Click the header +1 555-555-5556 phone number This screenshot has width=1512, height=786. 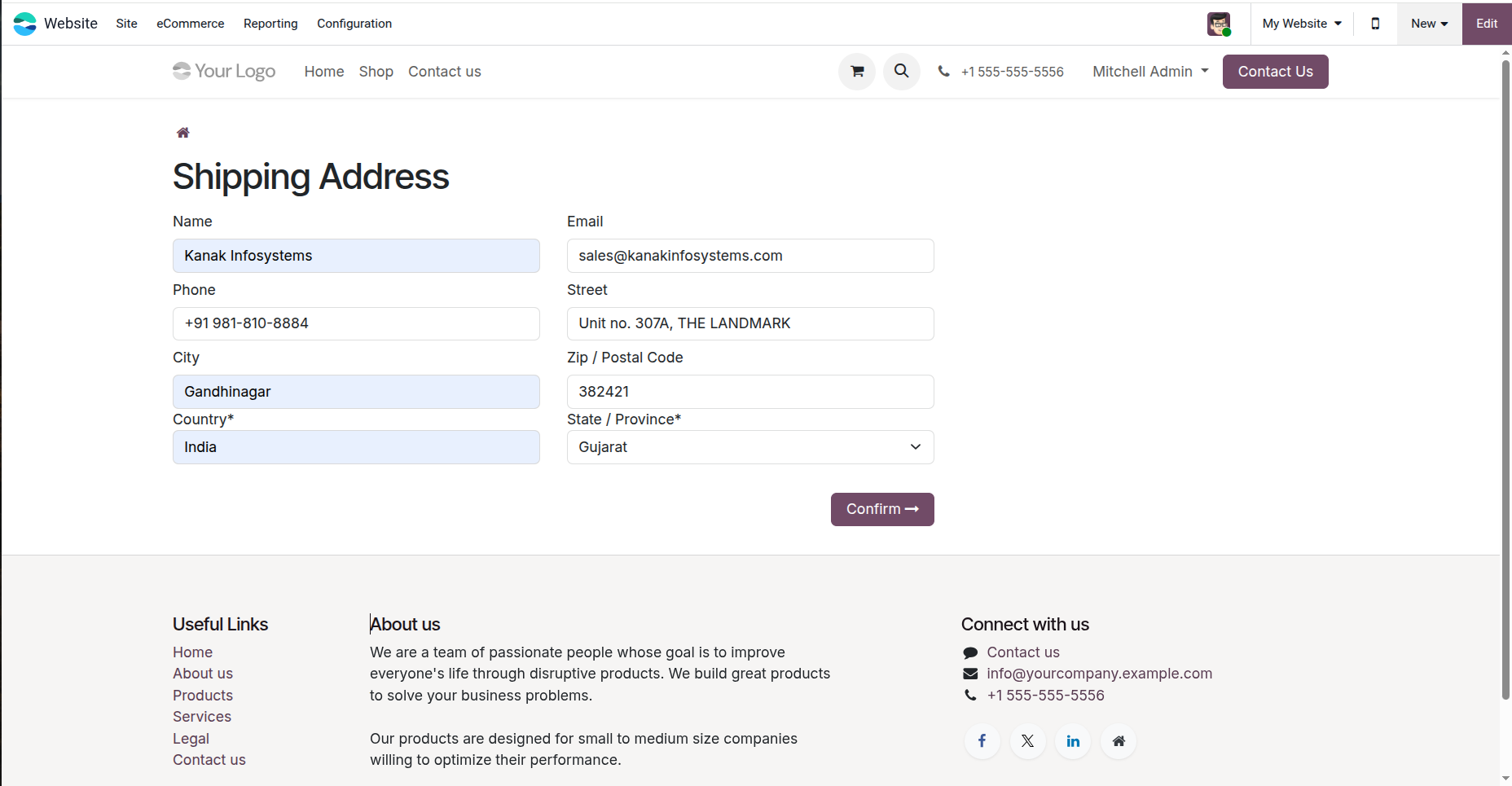(1012, 72)
